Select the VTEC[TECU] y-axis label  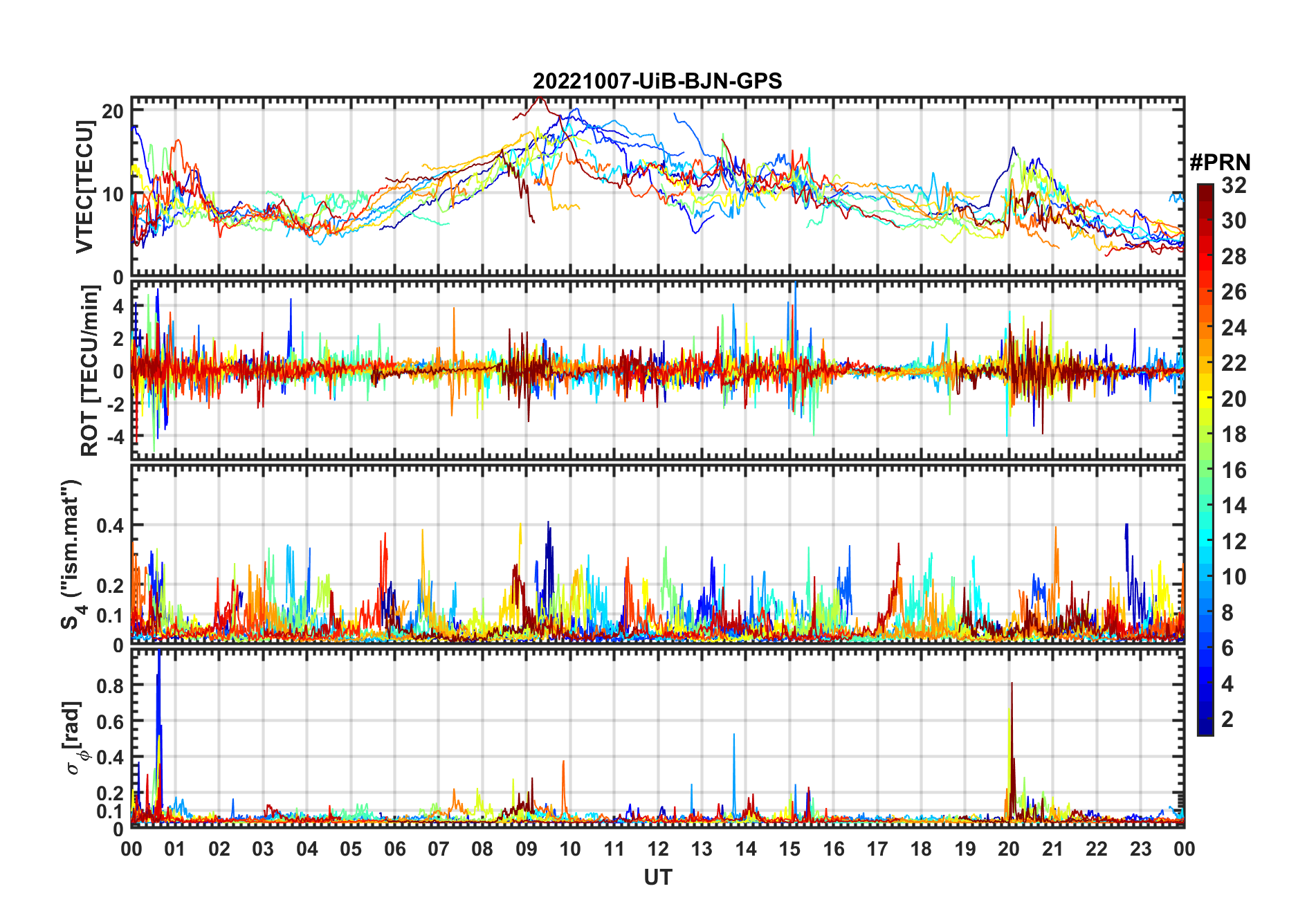point(84,187)
